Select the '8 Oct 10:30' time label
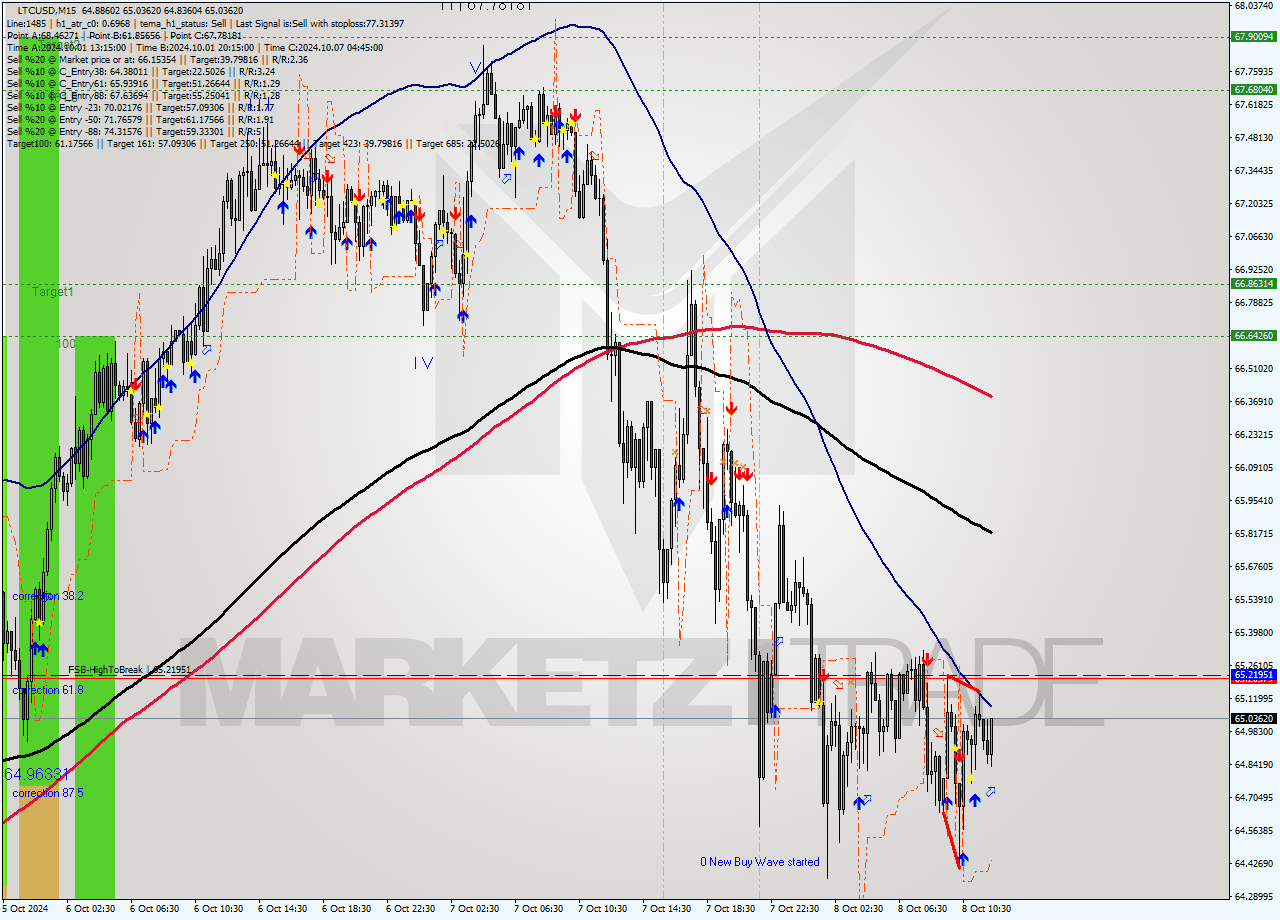The image size is (1280, 920). click(x=986, y=909)
